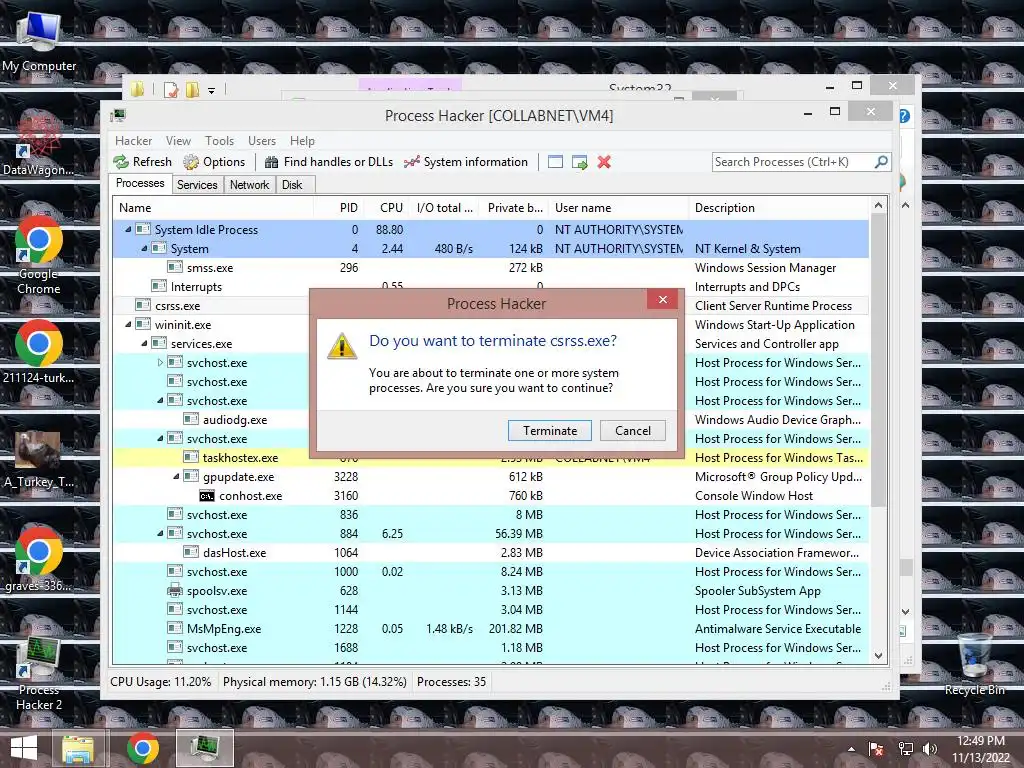
Task: Open Options from the toolbar
Action: click(214, 162)
